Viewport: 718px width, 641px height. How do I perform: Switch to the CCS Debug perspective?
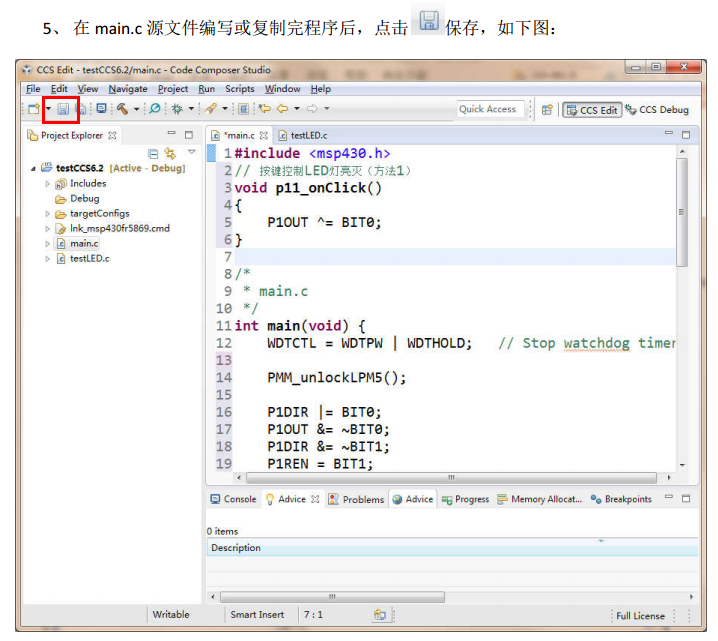(657, 109)
